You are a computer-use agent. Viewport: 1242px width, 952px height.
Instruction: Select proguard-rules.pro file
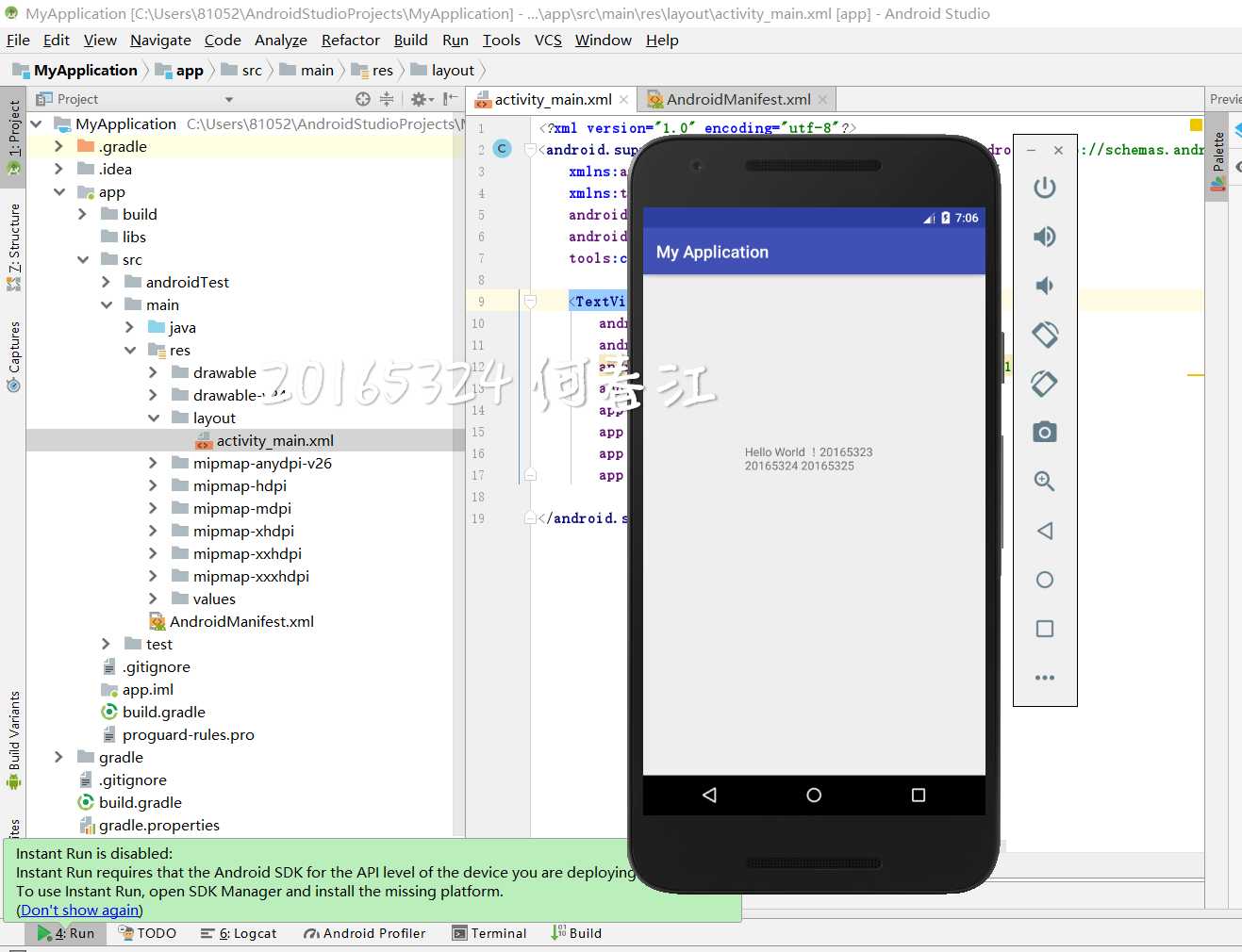pos(178,735)
